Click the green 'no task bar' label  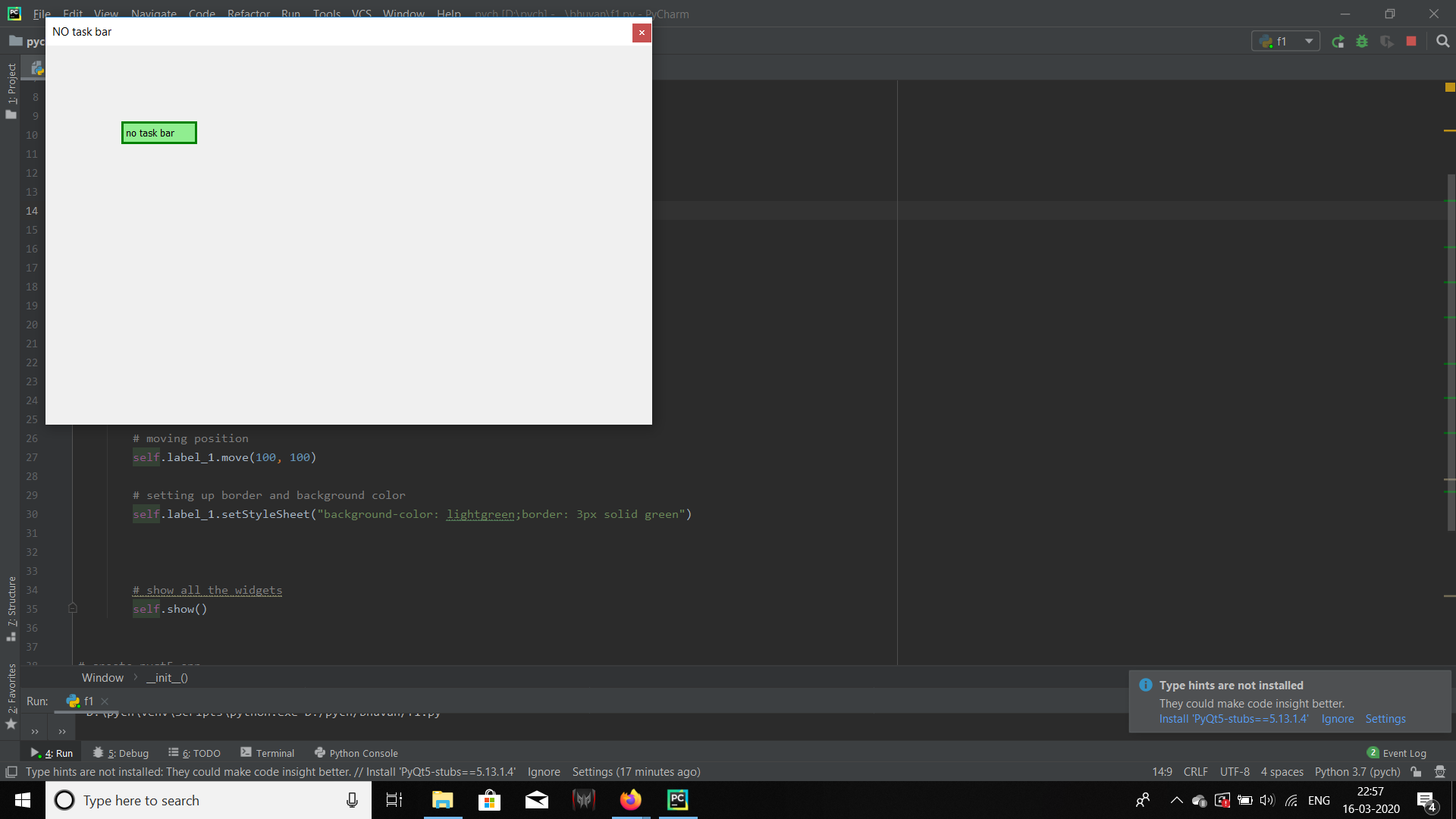tap(158, 133)
